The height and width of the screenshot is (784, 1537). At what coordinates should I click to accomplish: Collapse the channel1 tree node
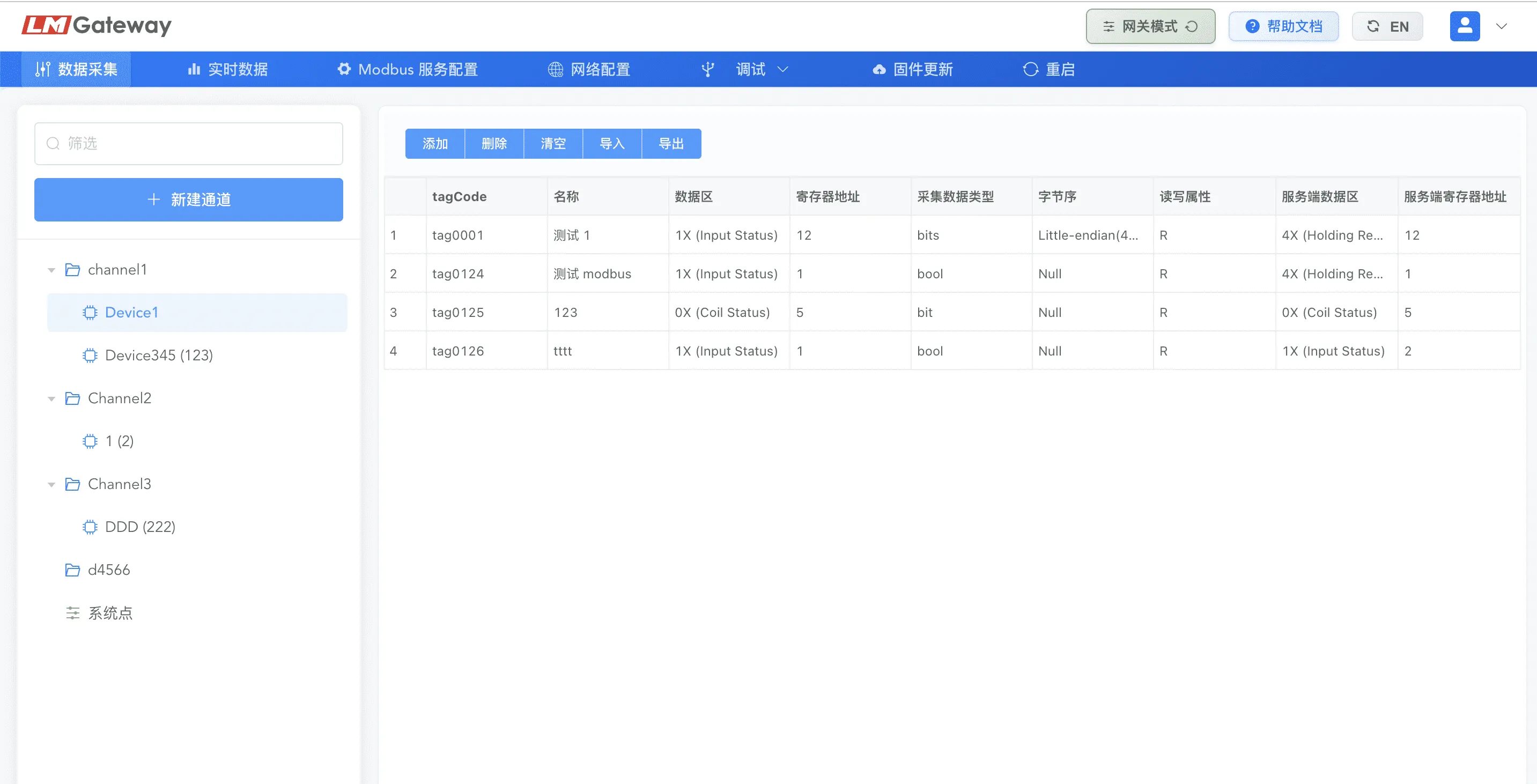(51, 270)
